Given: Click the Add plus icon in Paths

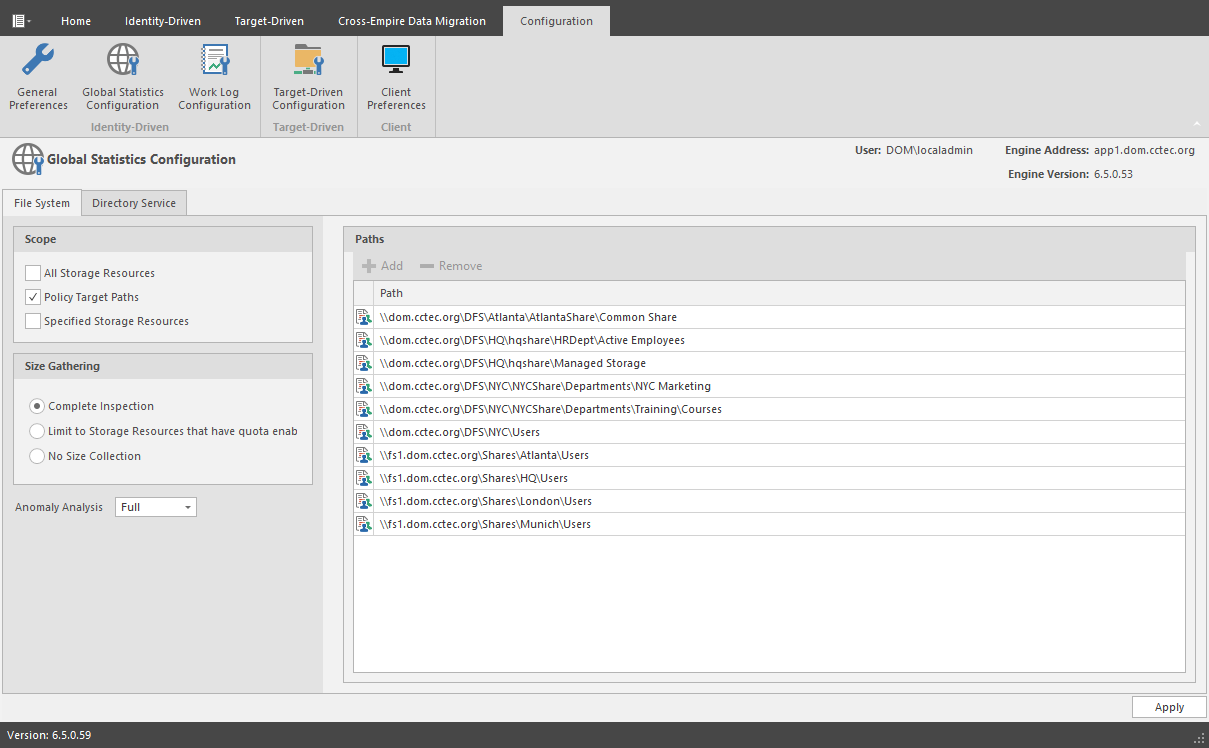Looking at the screenshot, I should click(369, 266).
